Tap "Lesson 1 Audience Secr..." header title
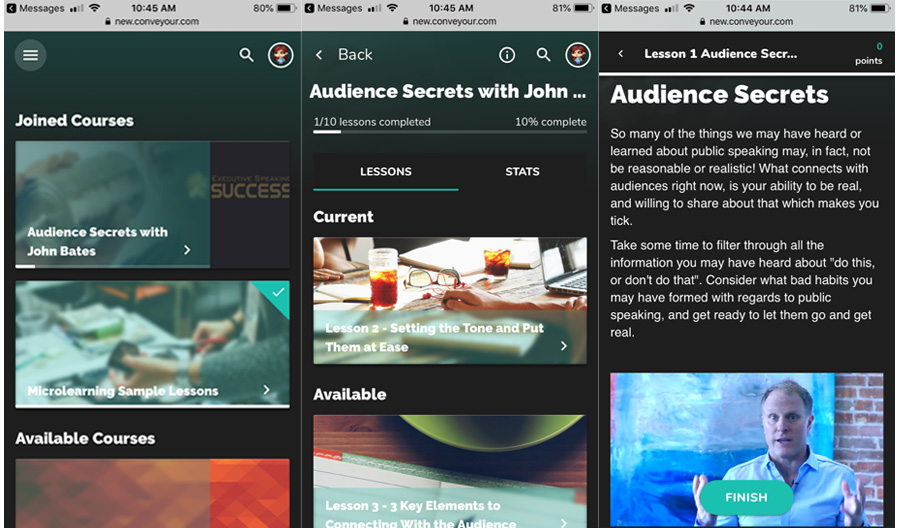The height and width of the screenshot is (528, 900). point(720,53)
